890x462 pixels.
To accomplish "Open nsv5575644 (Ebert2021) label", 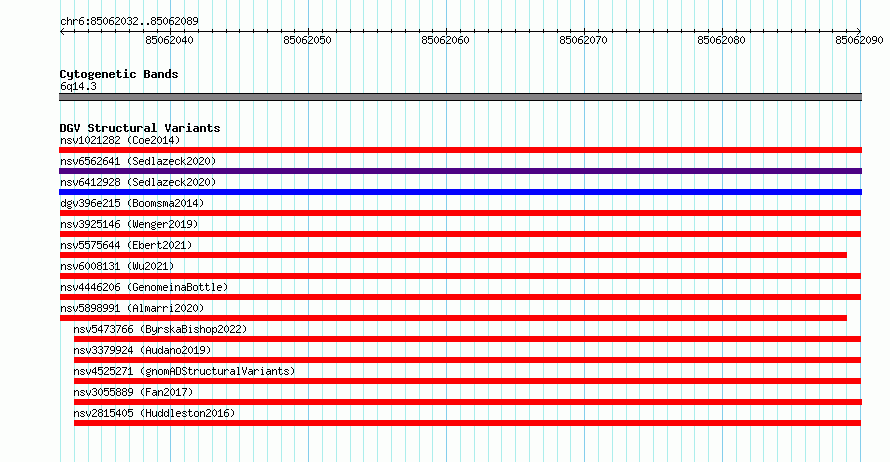I will click(126, 245).
